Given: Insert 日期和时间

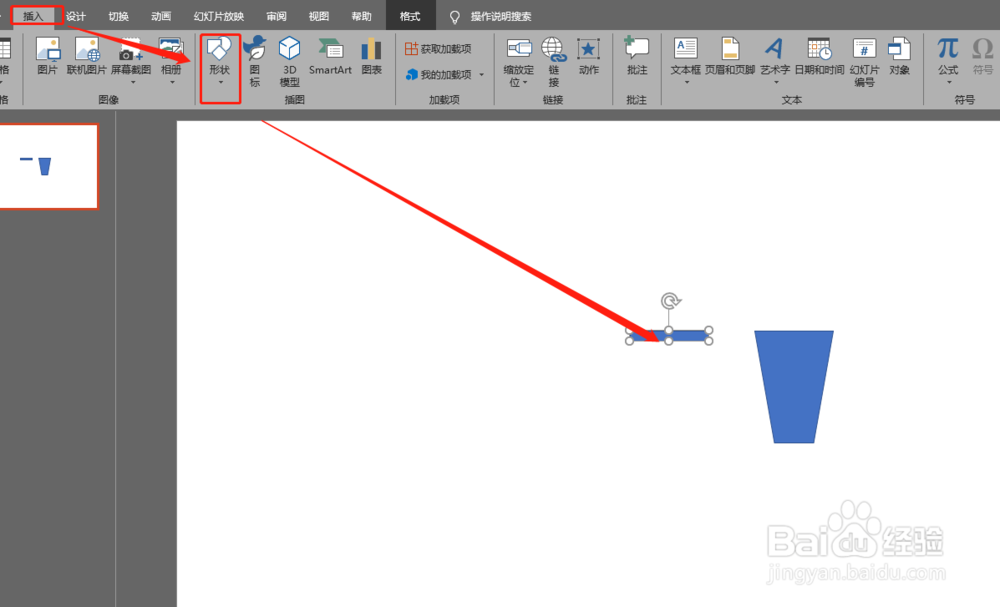Looking at the screenshot, I should 820,56.
